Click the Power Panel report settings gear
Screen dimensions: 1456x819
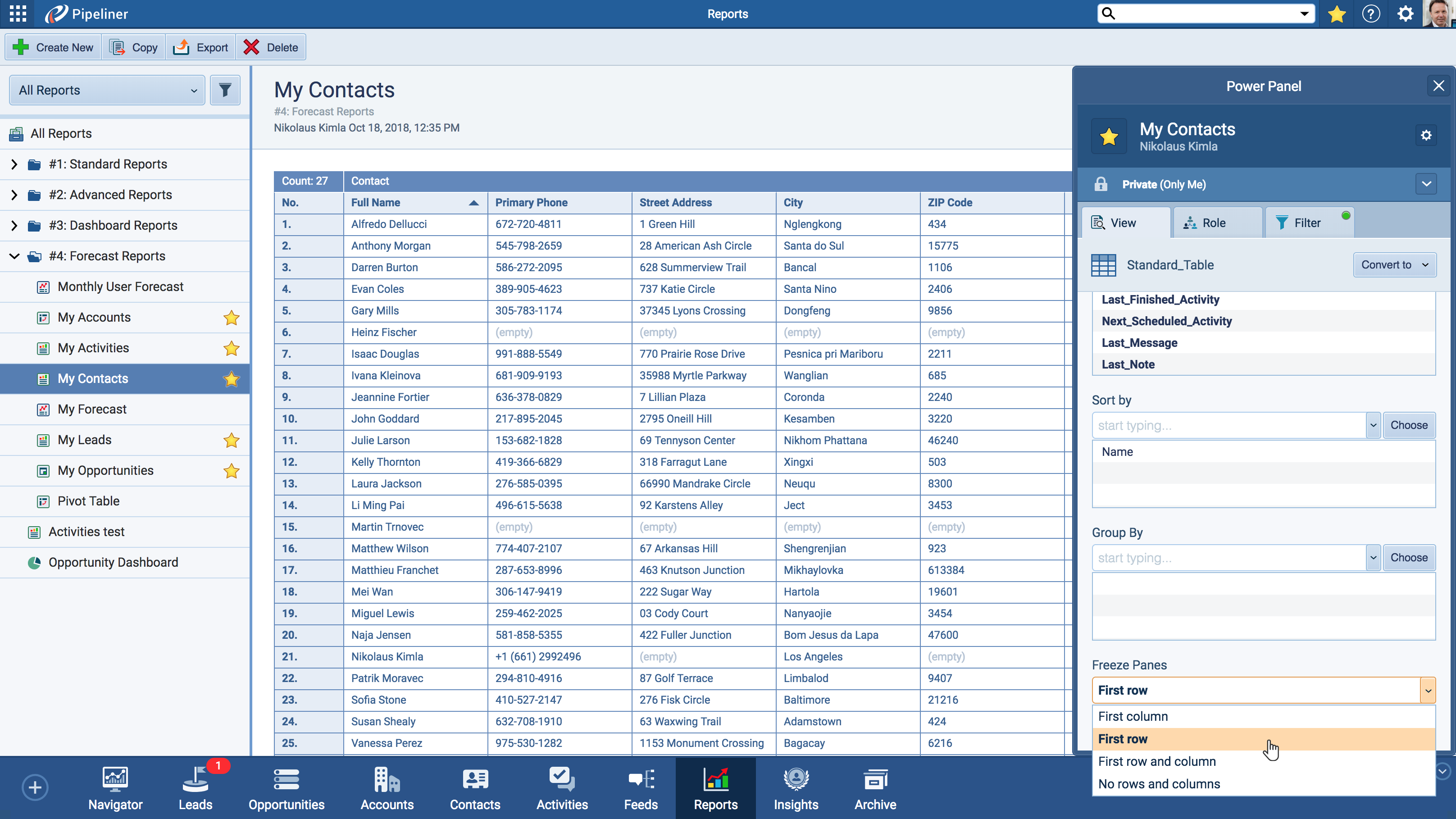(1426, 136)
